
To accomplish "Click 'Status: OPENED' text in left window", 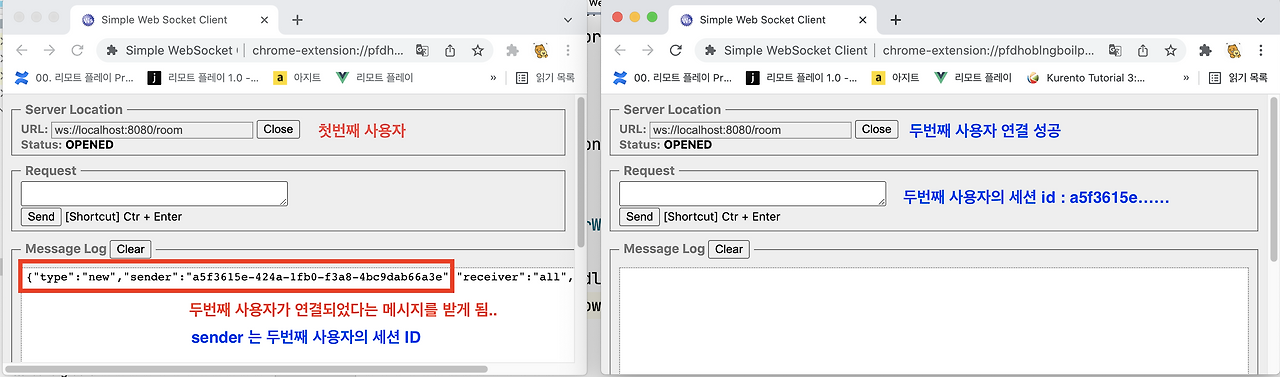I will pos(67,145).
